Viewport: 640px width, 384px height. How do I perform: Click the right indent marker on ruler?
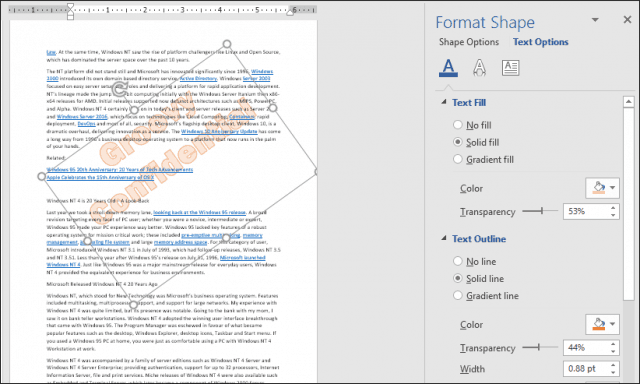(290, 12)
